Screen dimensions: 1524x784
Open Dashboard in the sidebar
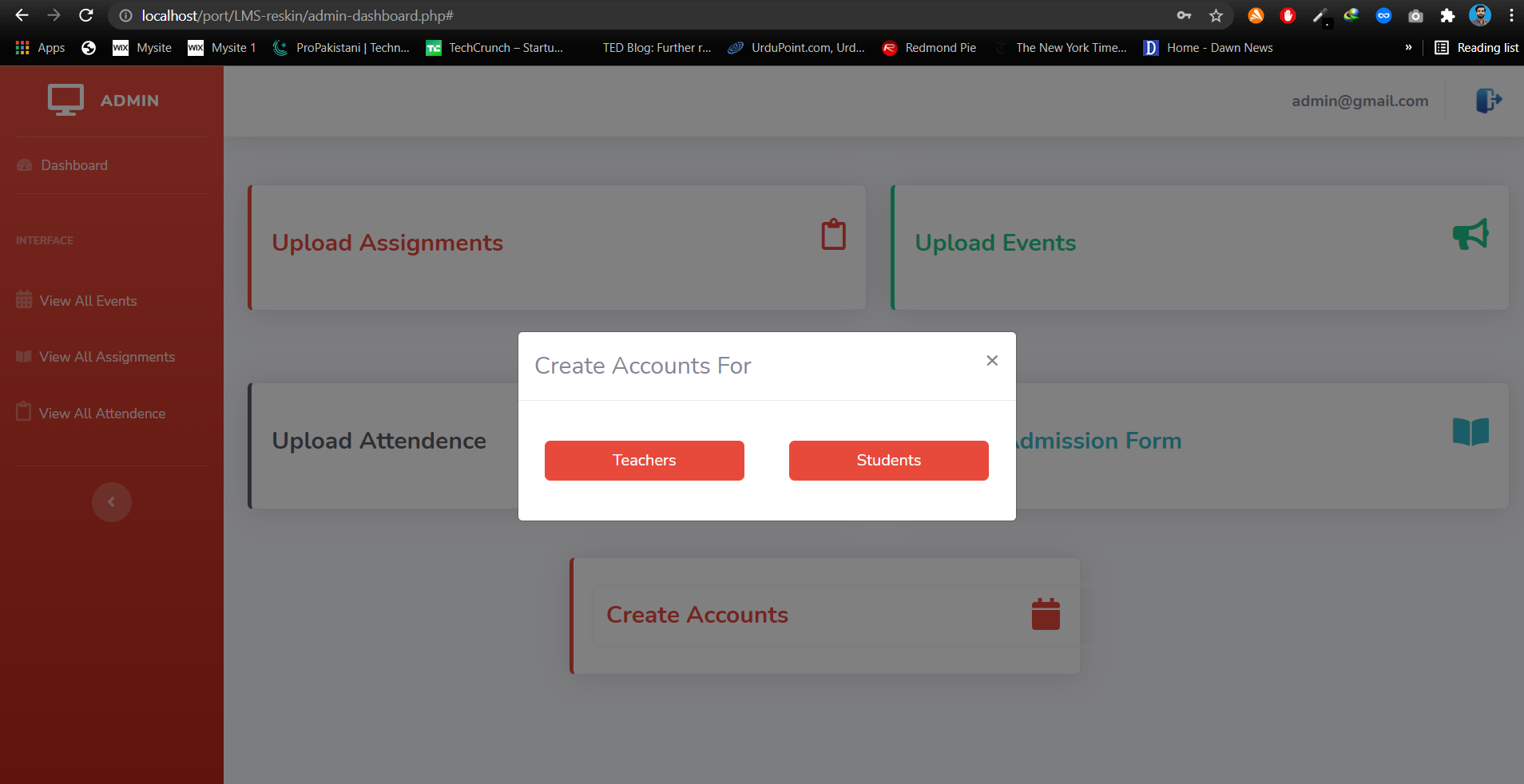pos(73,165)
